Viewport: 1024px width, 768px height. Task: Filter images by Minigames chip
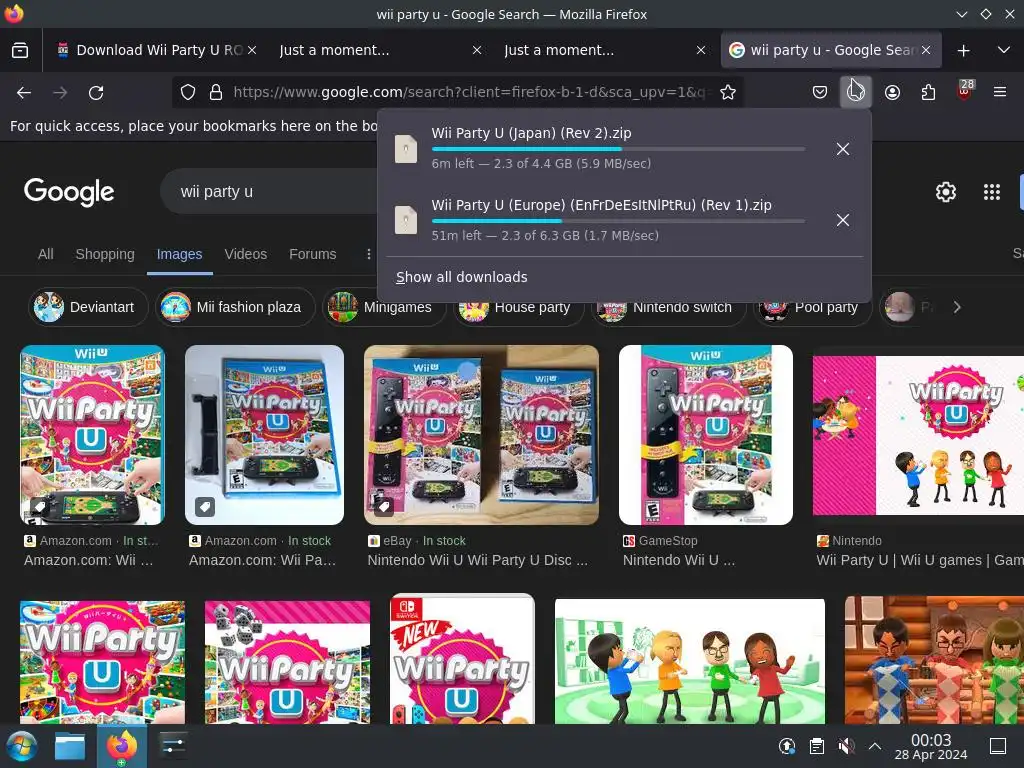[384, 307]
